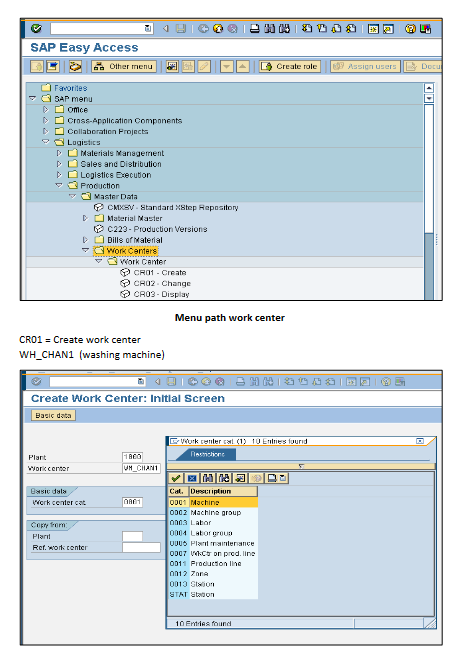This screenshot has width=456, height=660.
Task: Click the Plant field showing 1000
Action: click(x=133, y=457)
